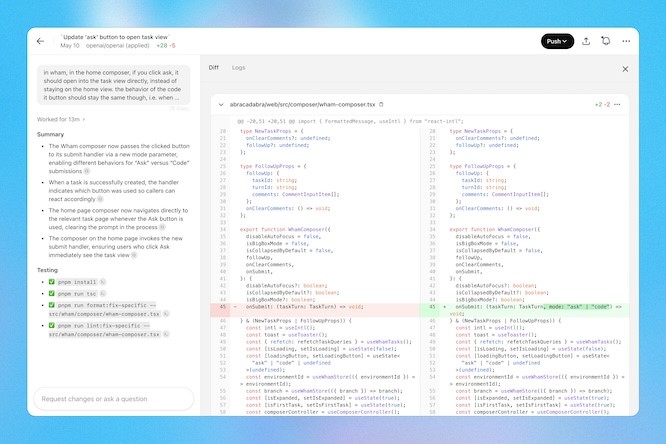Open the three-dot menu in top header

point(626,41)
